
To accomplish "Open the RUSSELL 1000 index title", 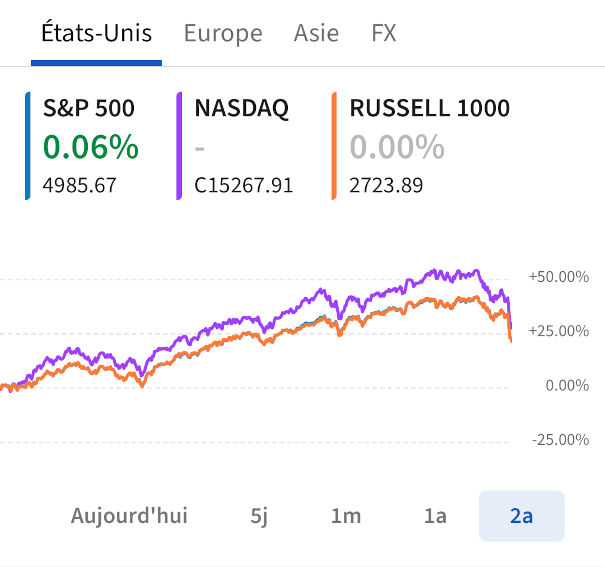I will [x=429, y=108].
